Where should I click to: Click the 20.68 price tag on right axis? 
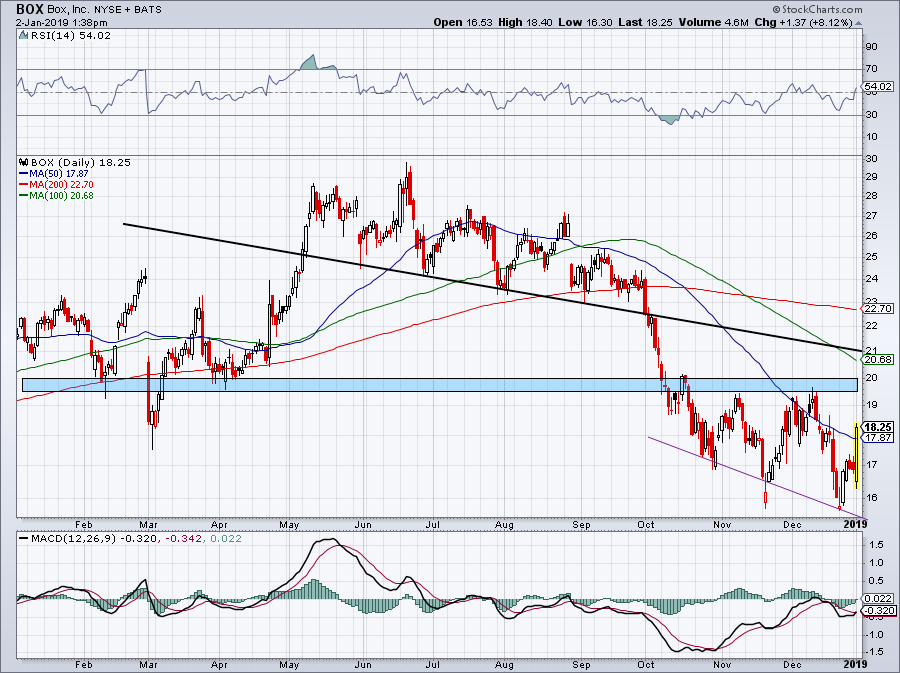[878, 360]
